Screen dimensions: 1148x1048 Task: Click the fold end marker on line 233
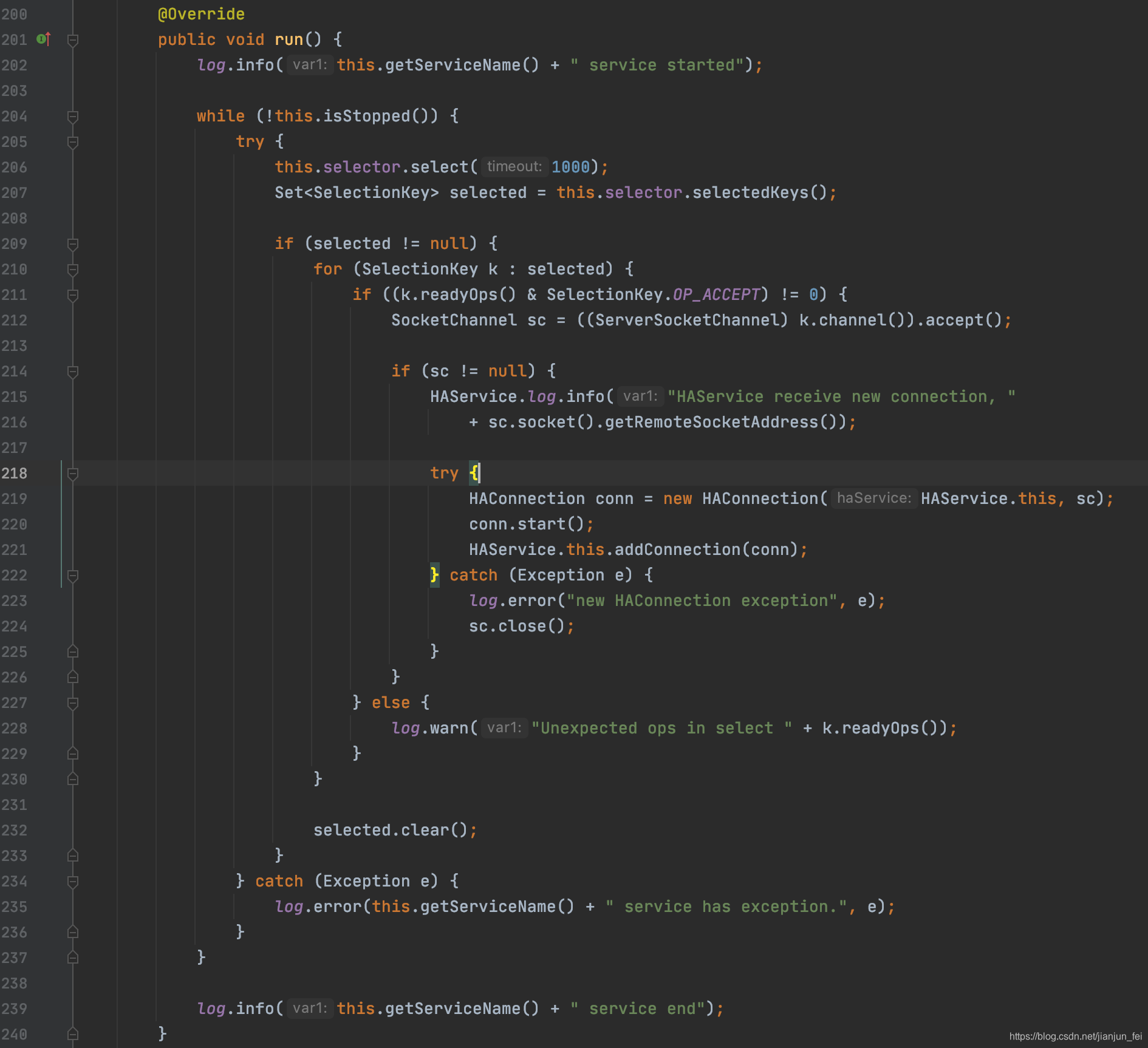point(73,856)
